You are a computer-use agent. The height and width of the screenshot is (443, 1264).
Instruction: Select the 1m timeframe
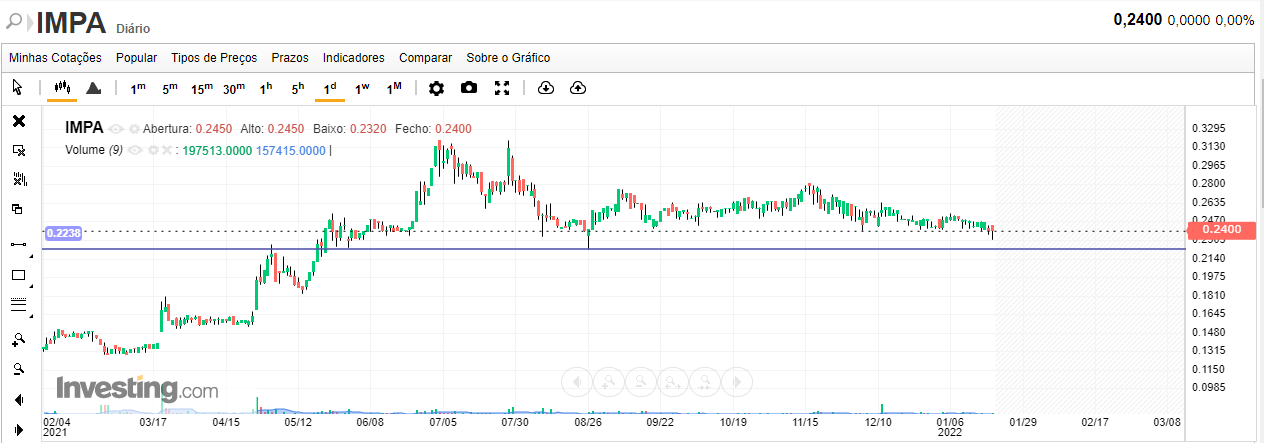(x=138, y=88)
